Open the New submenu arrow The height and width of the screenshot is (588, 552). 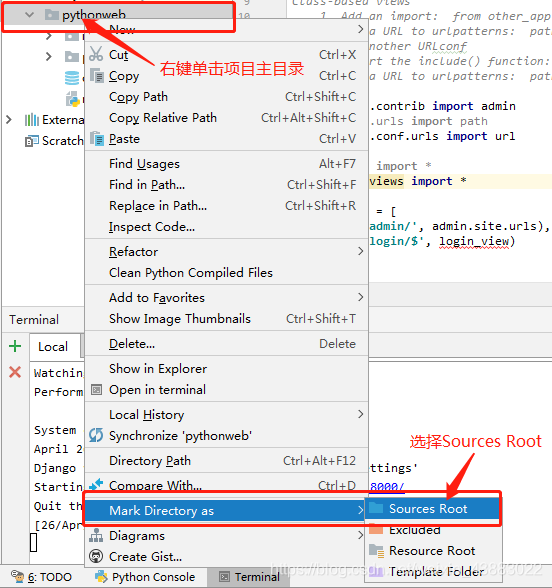[x=360, y=29]
